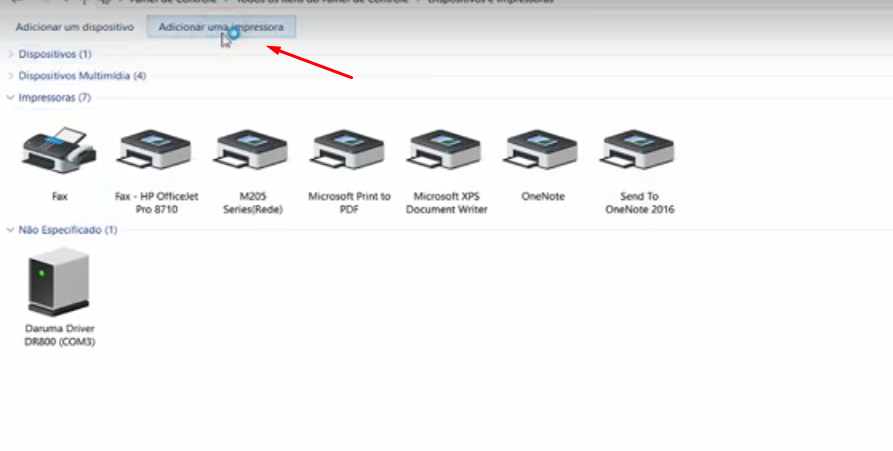
Task: Select Send To OneNote 2016 printer icon
Action: (x=639, y=149)
